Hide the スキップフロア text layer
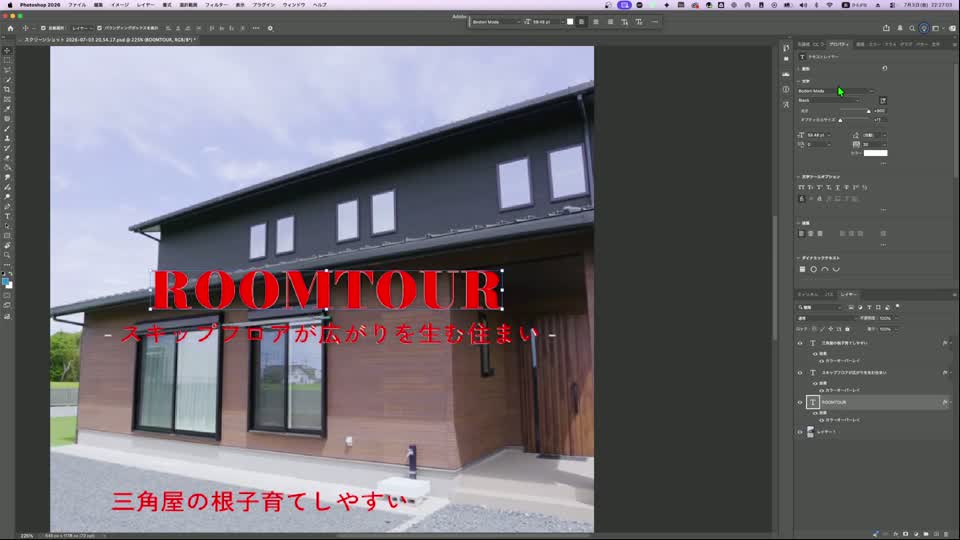960x540 pixels. tap(800, 372)
